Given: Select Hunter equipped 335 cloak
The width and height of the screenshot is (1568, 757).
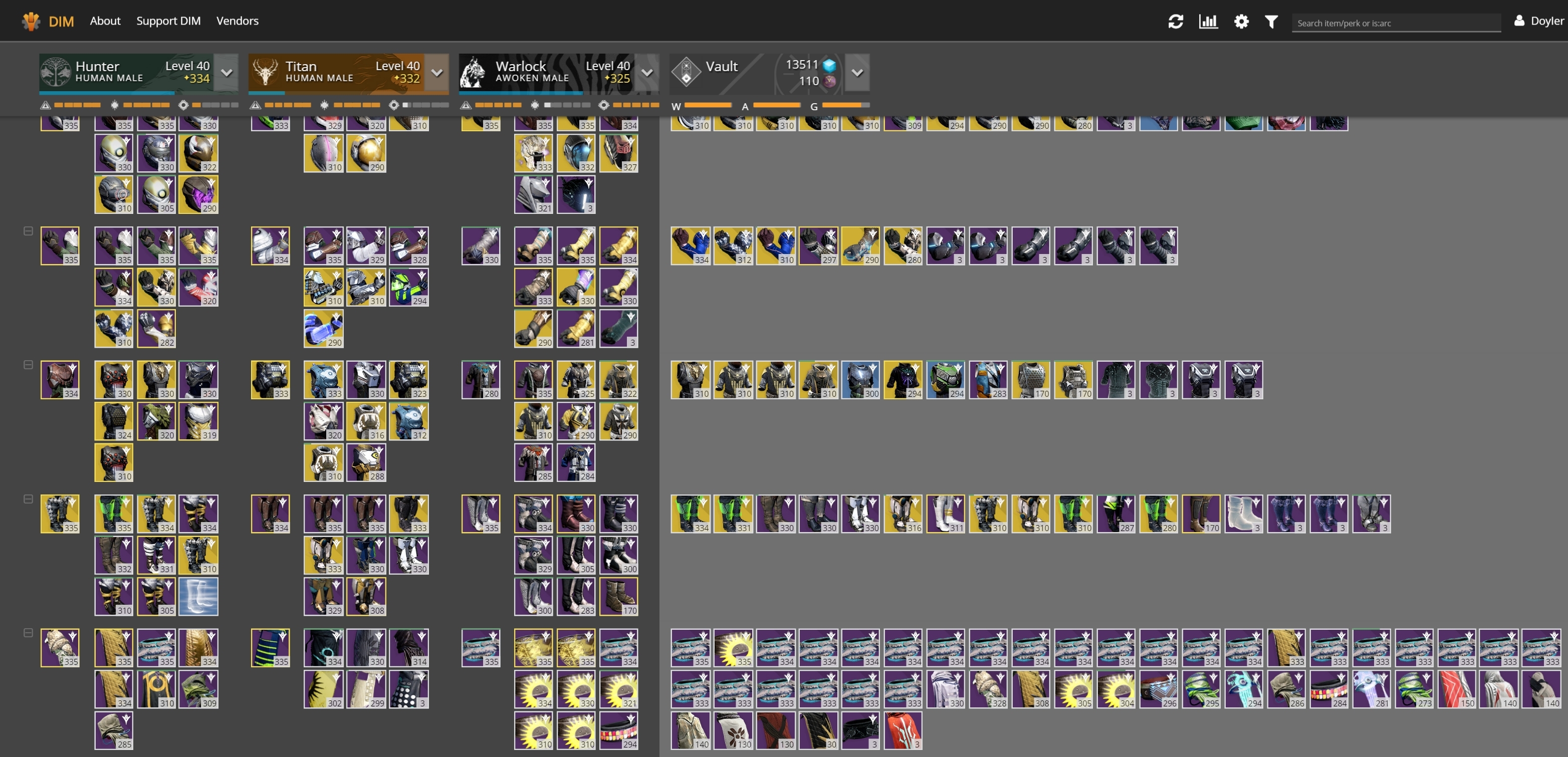Looking at the screenshot, I should (60, 647).
